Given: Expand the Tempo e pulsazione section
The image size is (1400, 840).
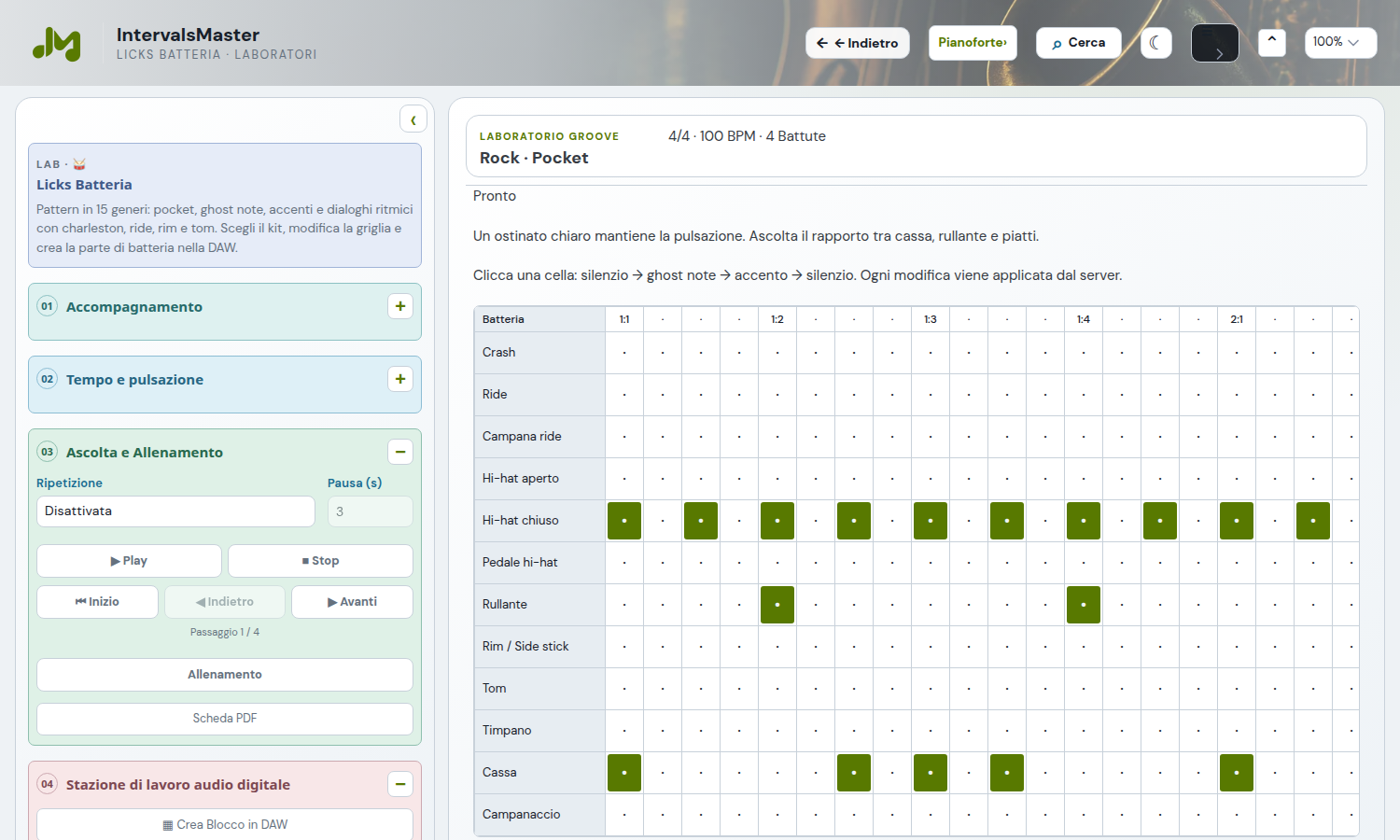Looking at the screenshot, I should [400, 379].
